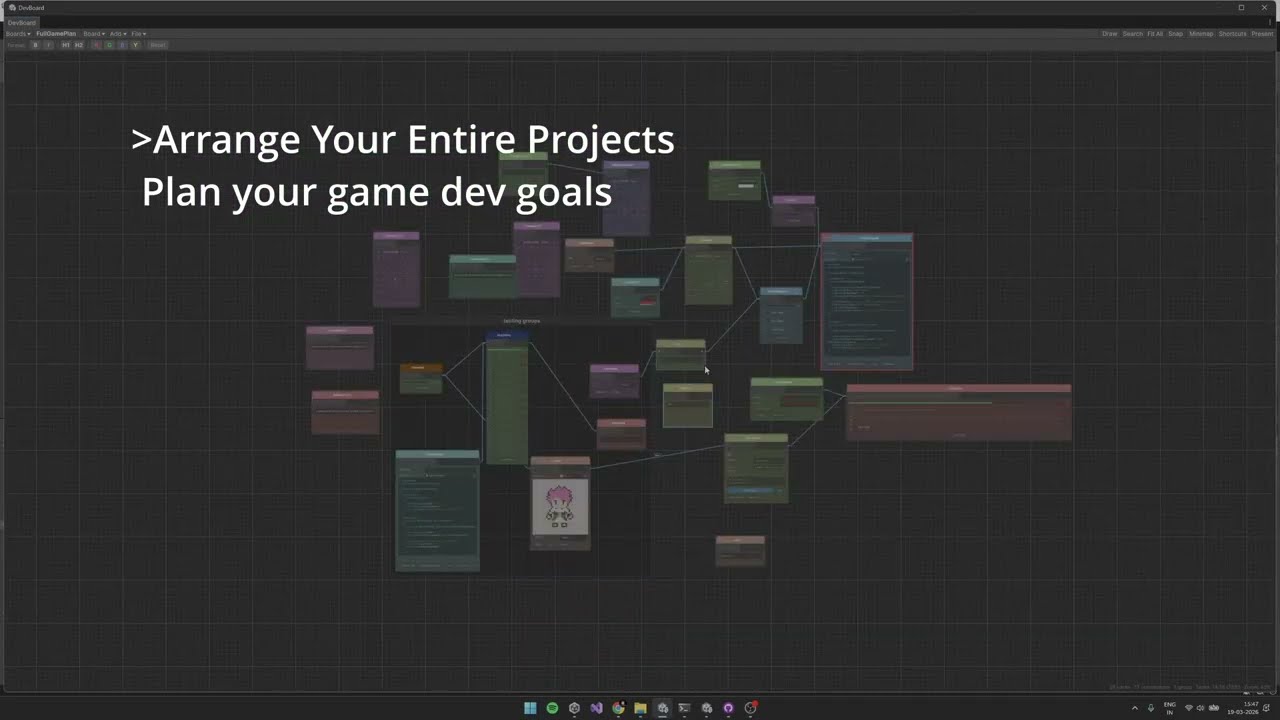1280x720 pixels.
Task: Apply bold formatting with B button
Action: [35, 45]
